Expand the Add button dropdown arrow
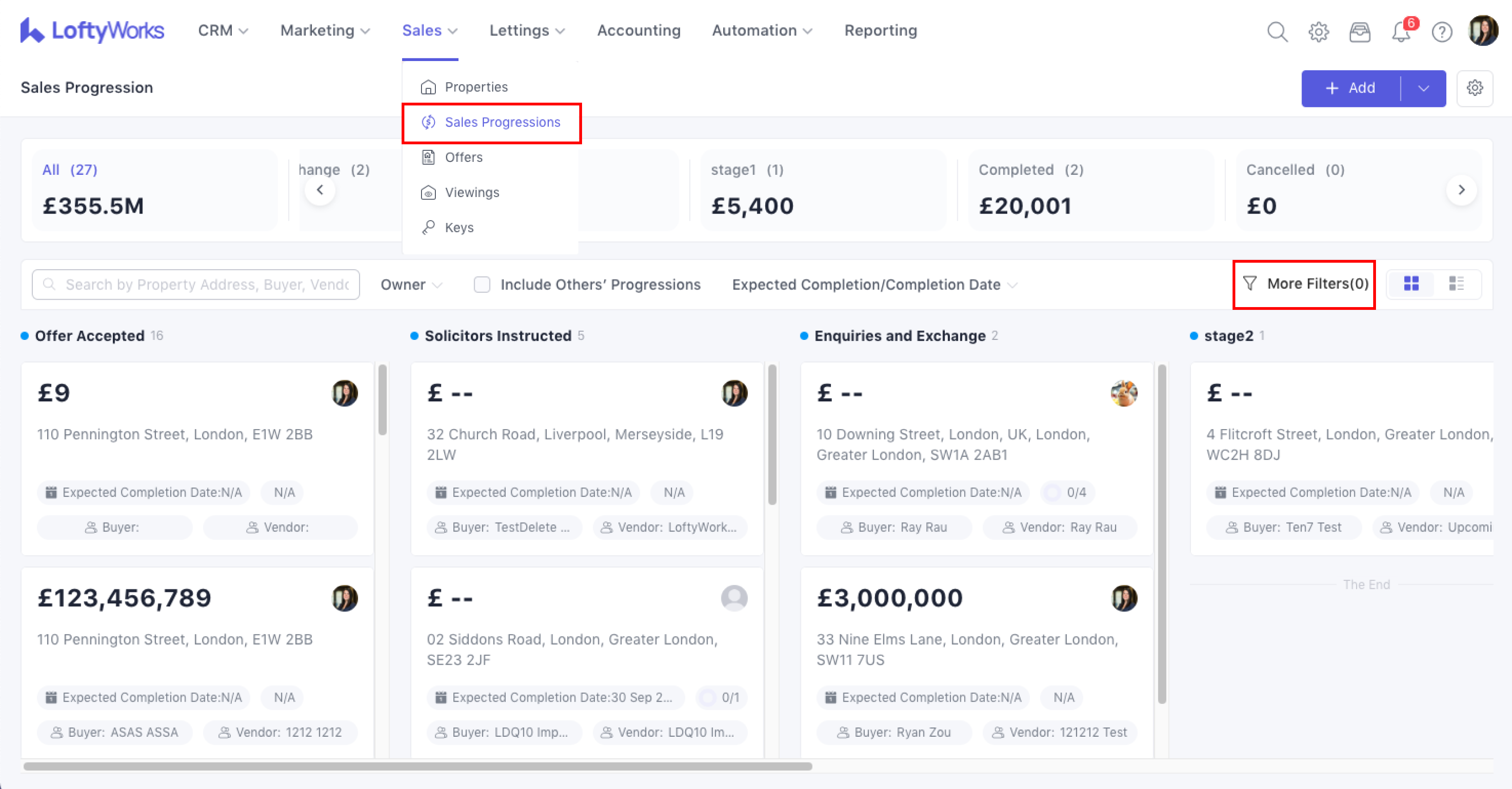1512x789 pixels. coord(1423,89)
